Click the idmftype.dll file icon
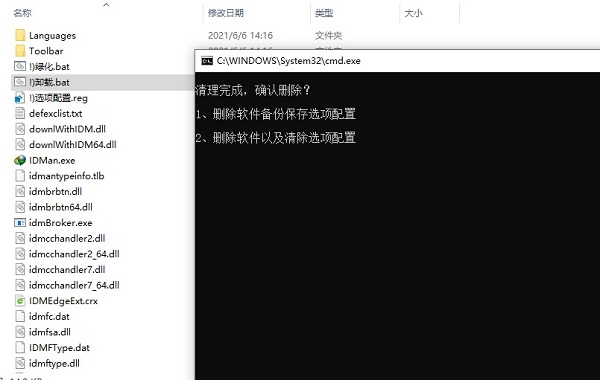Screen dimensions: 600x380 pyautogui.click(x=20, y=363)
